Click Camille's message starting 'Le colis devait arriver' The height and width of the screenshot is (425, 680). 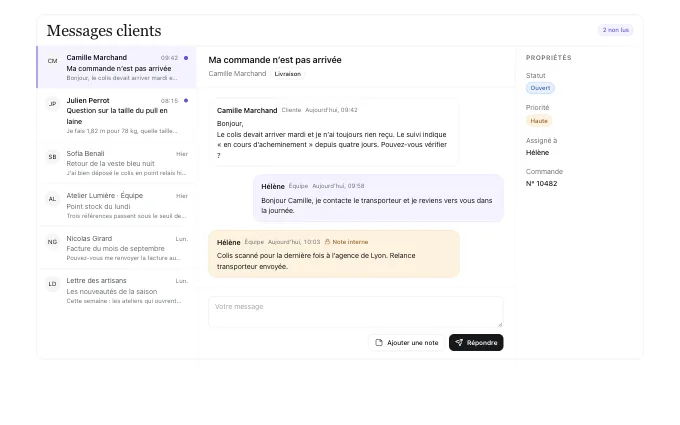click(x=334, y=132)
